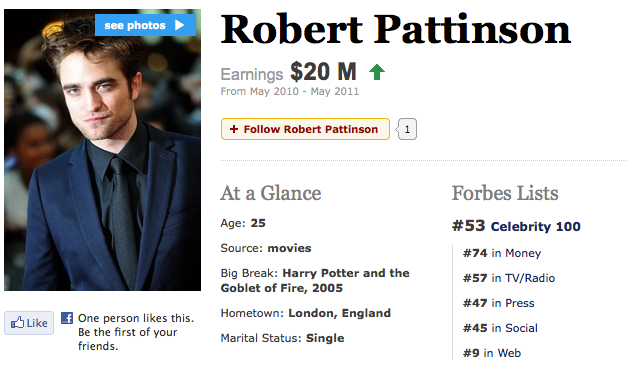Open the #9 in Web ranking
632x370 pixels.
pyautogui.click(x=492, y=353)
